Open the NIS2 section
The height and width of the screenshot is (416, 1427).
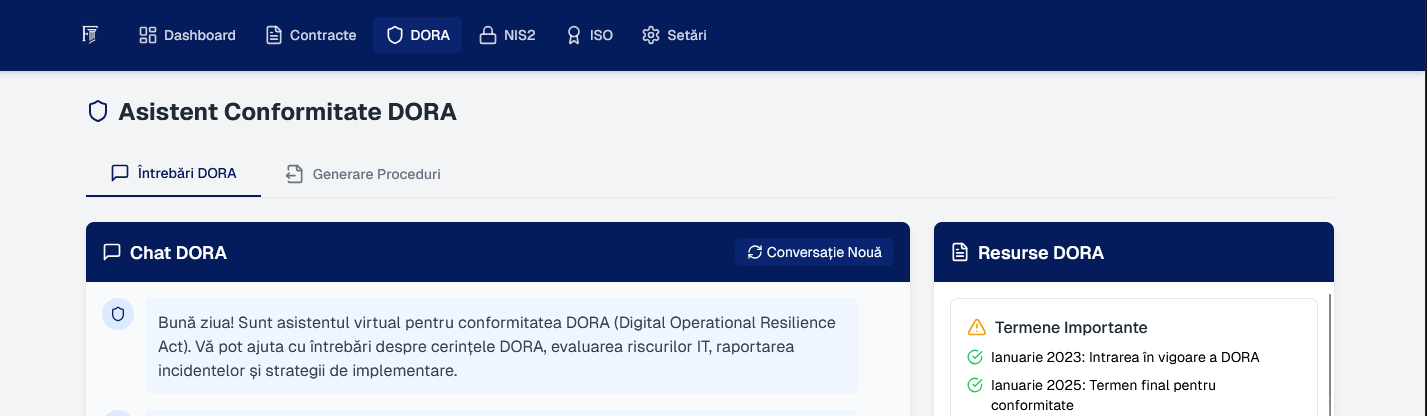(x=508, y=35)
